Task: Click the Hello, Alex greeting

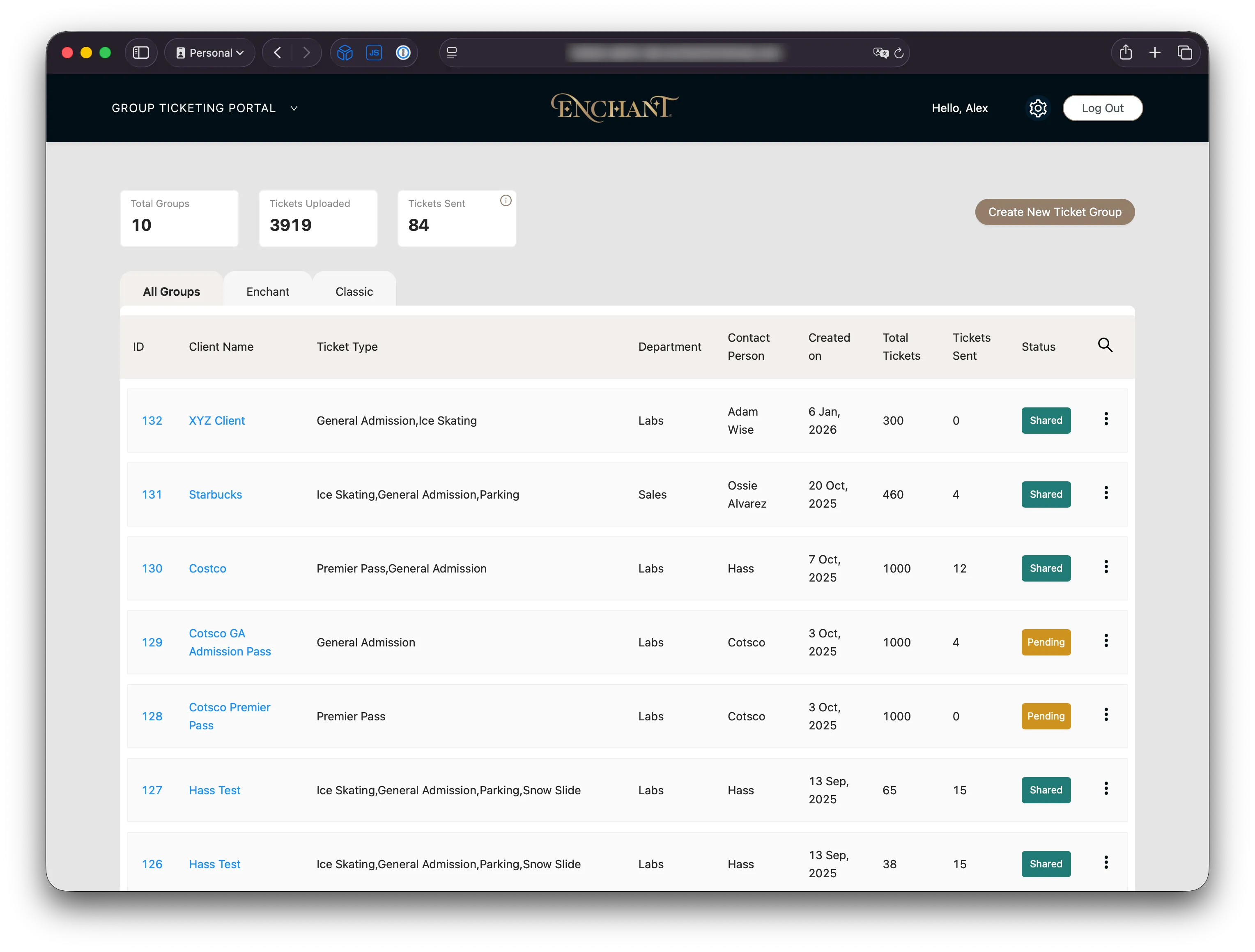Action: click(x=959, y=108)
